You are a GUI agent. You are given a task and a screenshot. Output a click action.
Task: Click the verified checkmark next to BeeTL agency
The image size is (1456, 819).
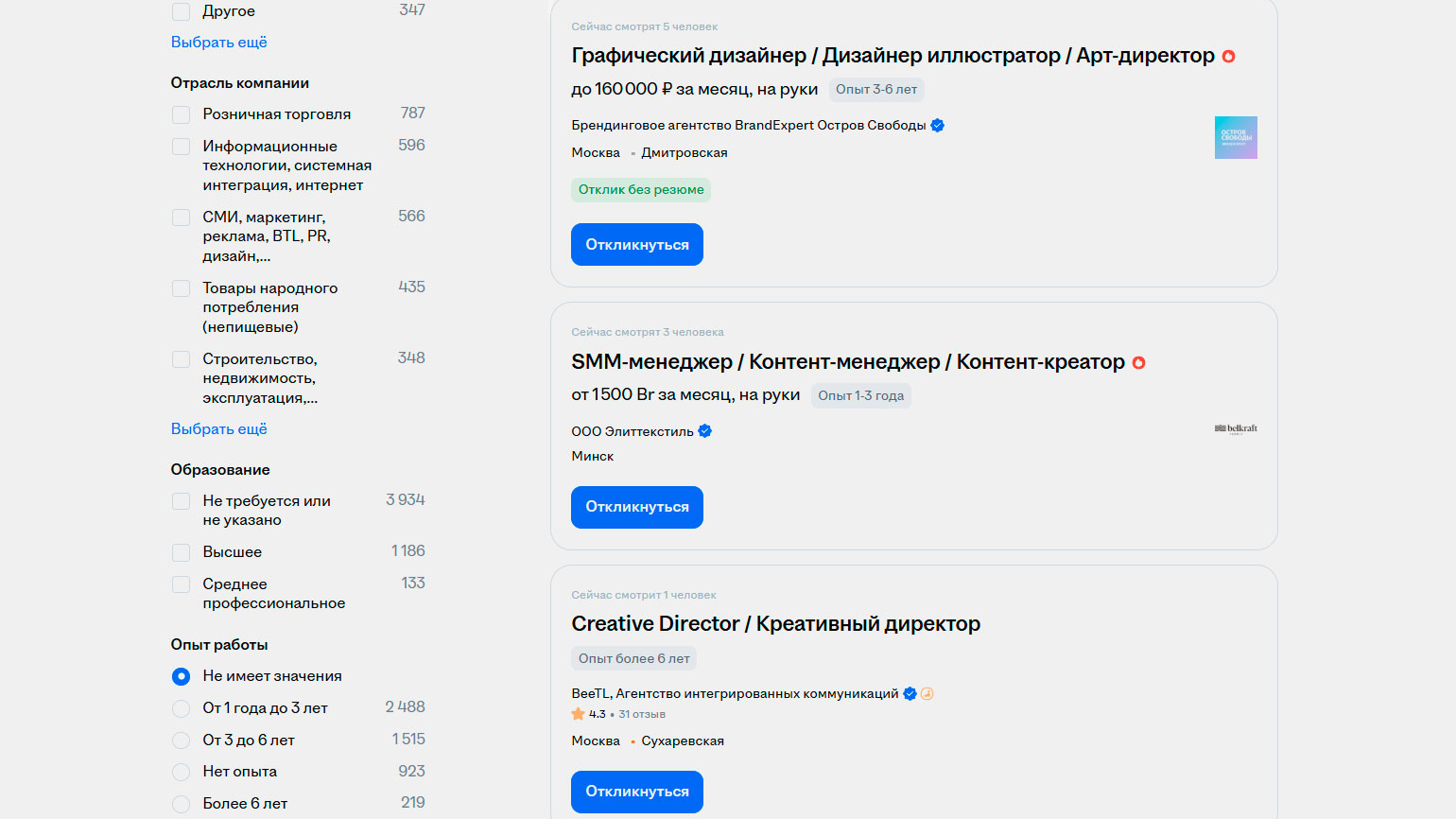point(910,693)
